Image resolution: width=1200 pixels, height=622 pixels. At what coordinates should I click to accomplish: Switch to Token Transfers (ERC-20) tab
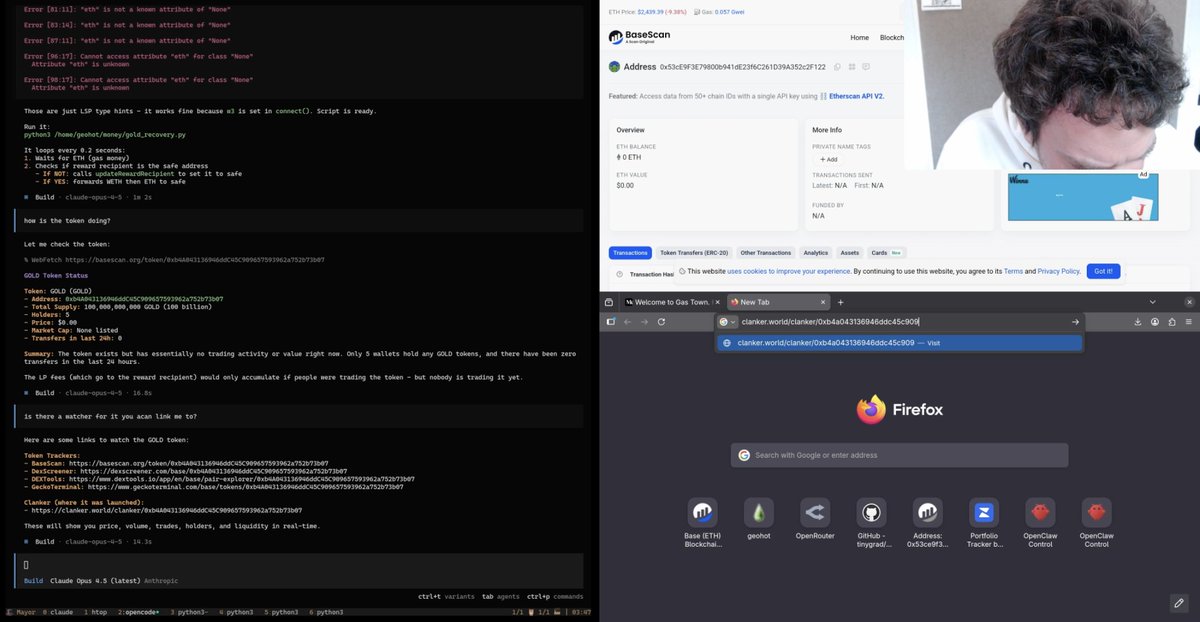coord(693,253)
